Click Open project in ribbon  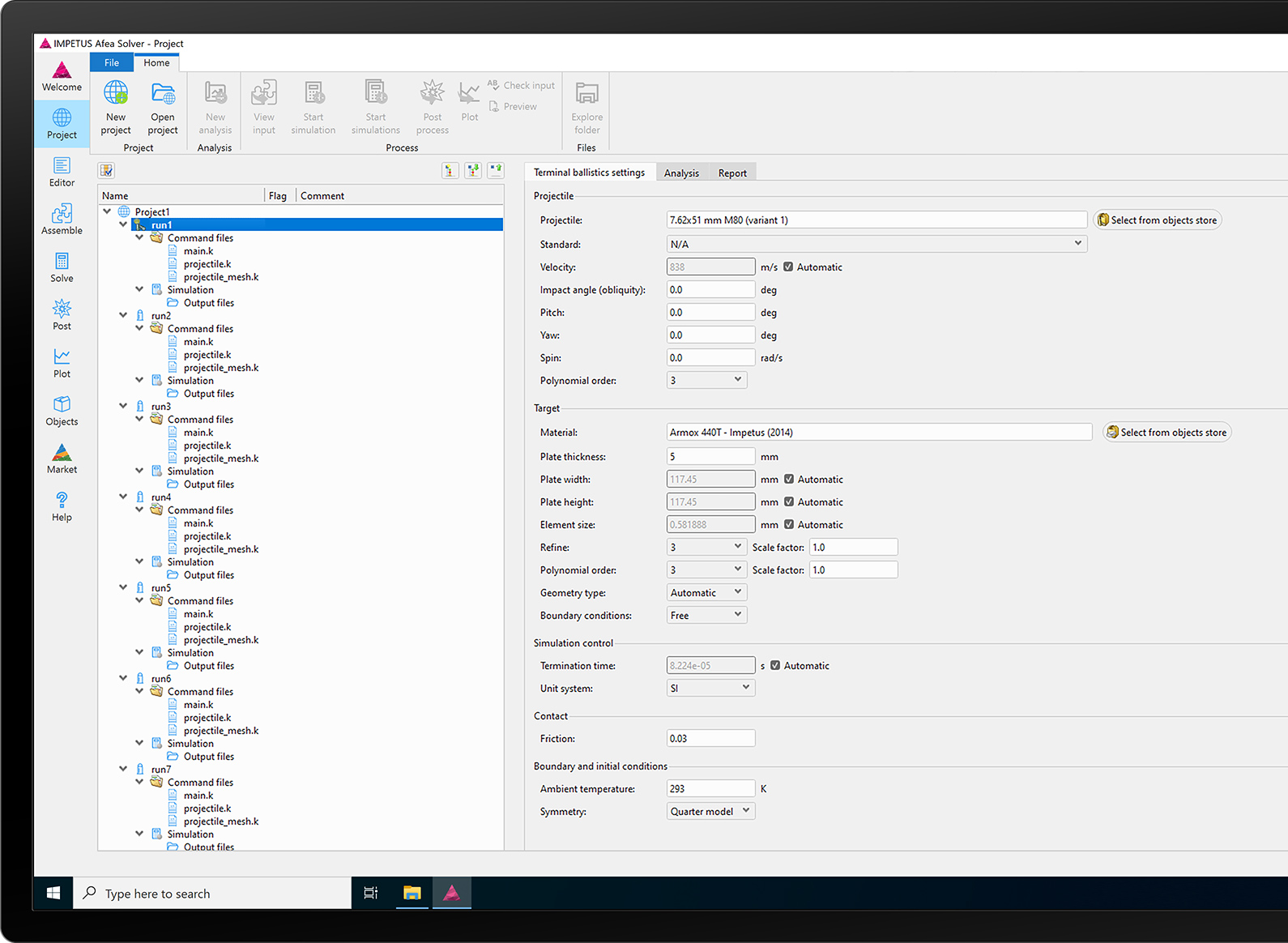(x=163, y=108)
